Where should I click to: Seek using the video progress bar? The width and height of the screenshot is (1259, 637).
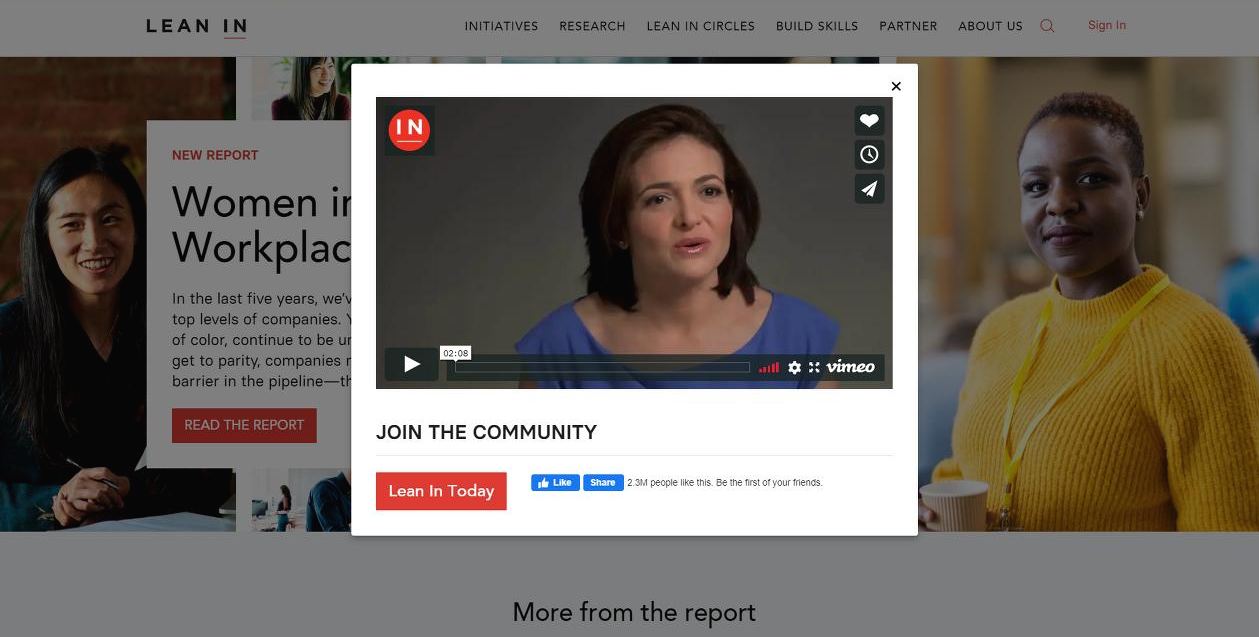pos(600,367)
